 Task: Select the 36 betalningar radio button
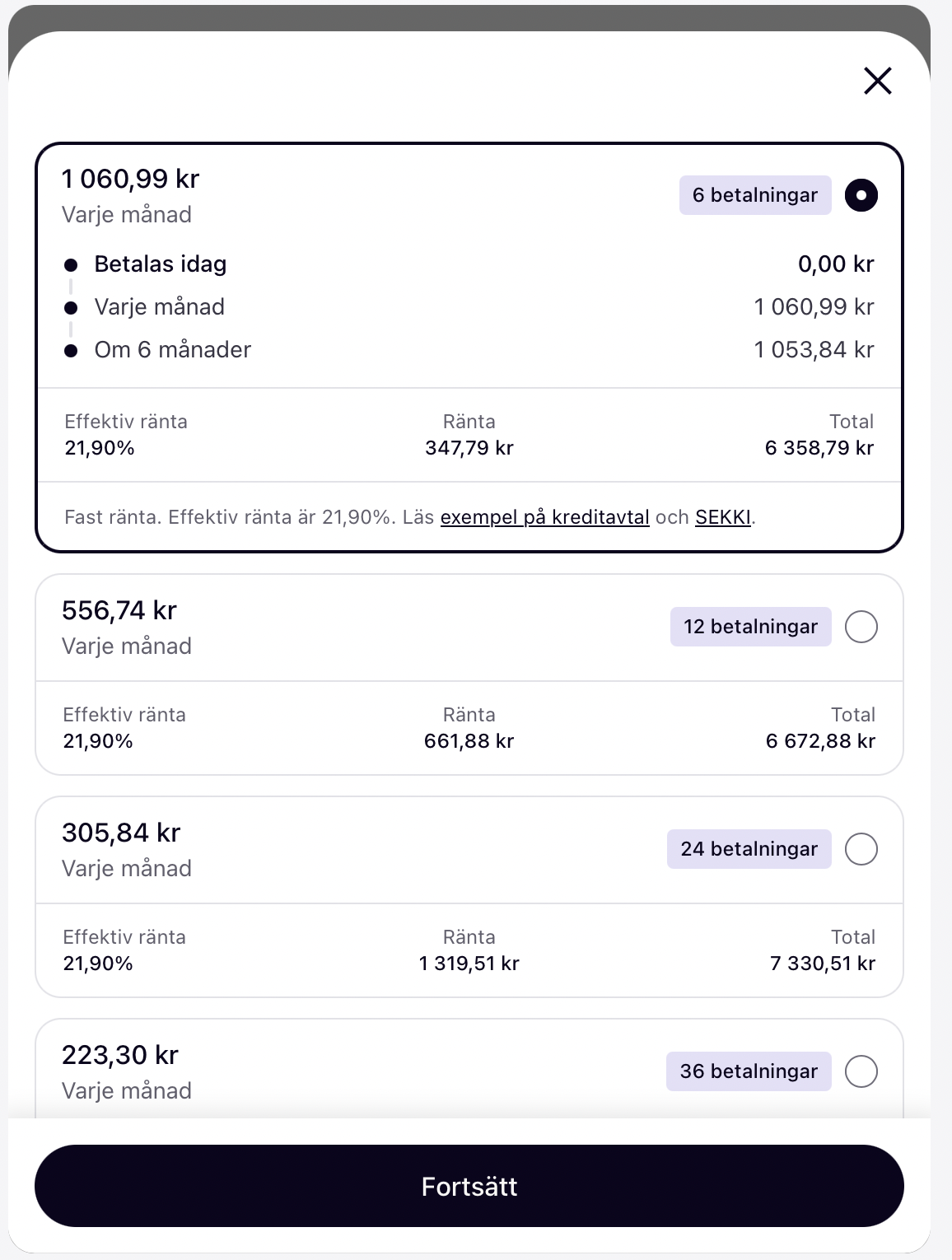click(861, 1071)
